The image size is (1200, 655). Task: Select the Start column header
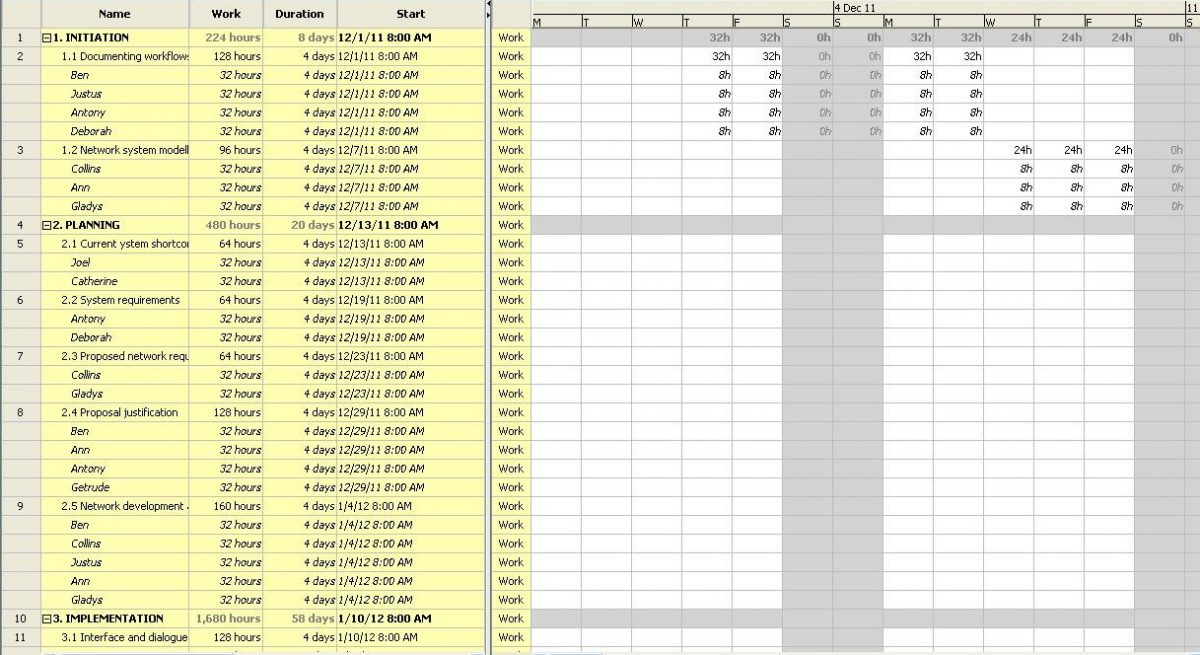point(410,14)
